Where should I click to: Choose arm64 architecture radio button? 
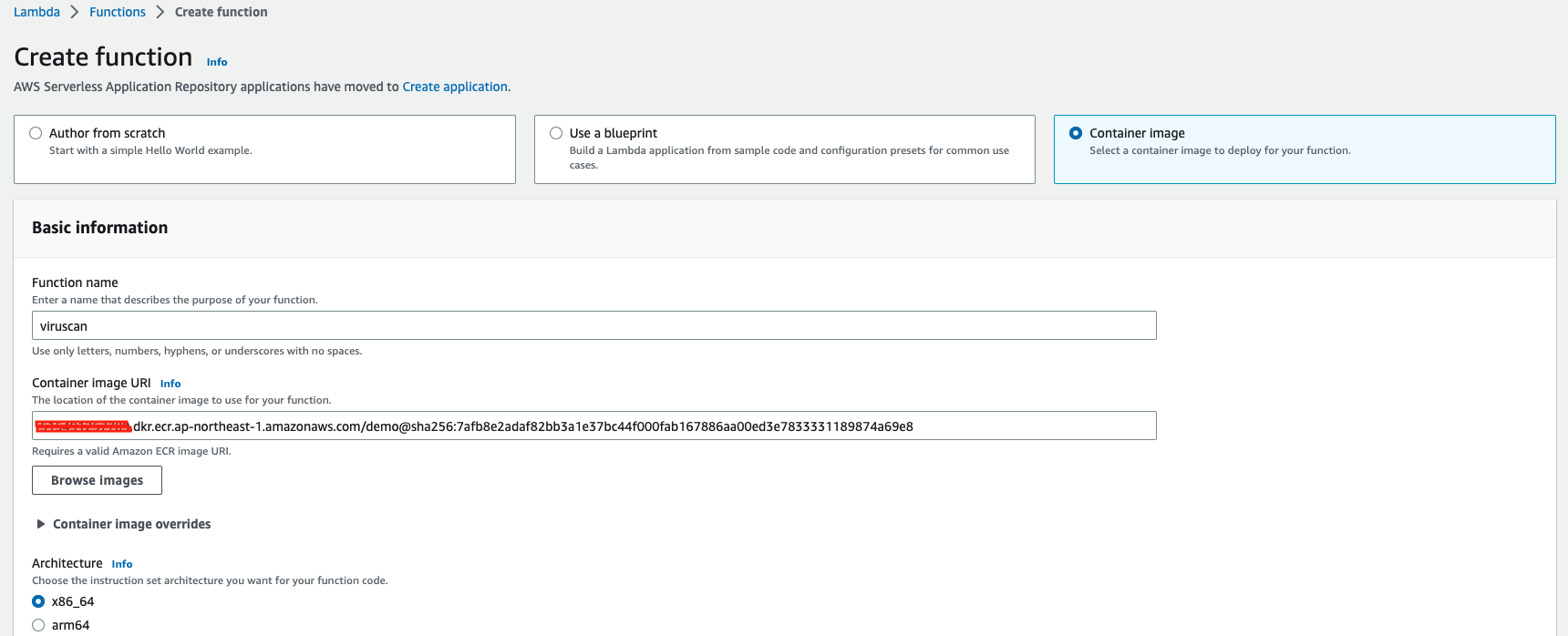point(38,625)
